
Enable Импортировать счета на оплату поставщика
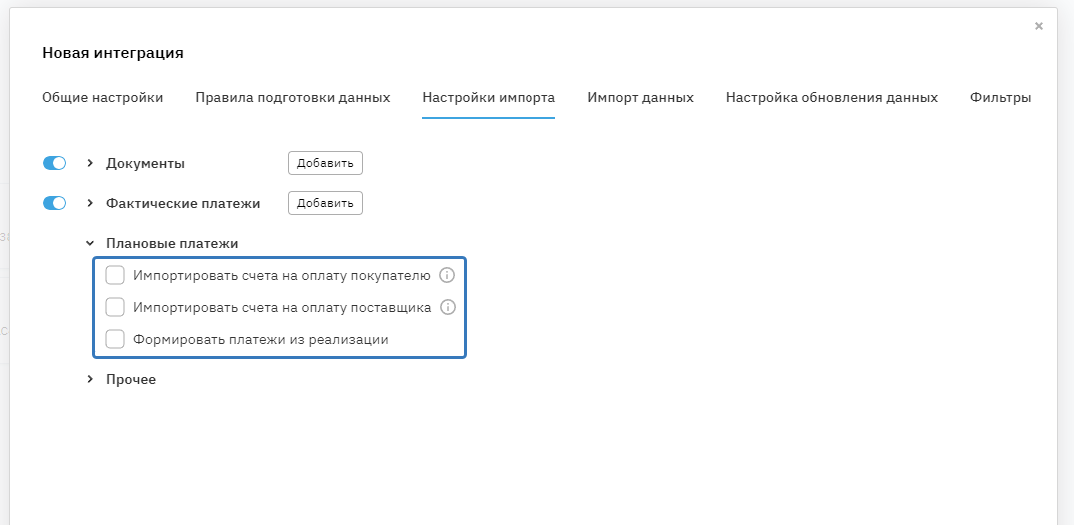115,307
